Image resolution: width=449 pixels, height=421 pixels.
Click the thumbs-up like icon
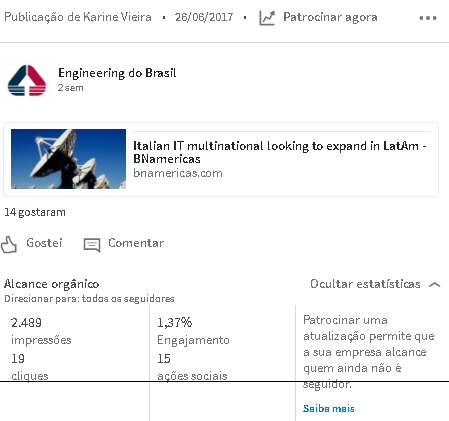click(9, 245)
